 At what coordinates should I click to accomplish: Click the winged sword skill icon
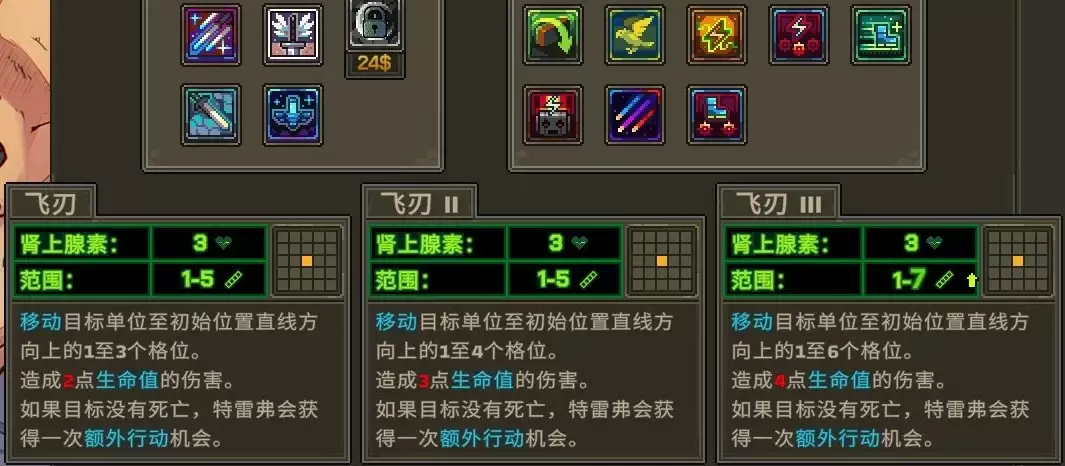293,35
